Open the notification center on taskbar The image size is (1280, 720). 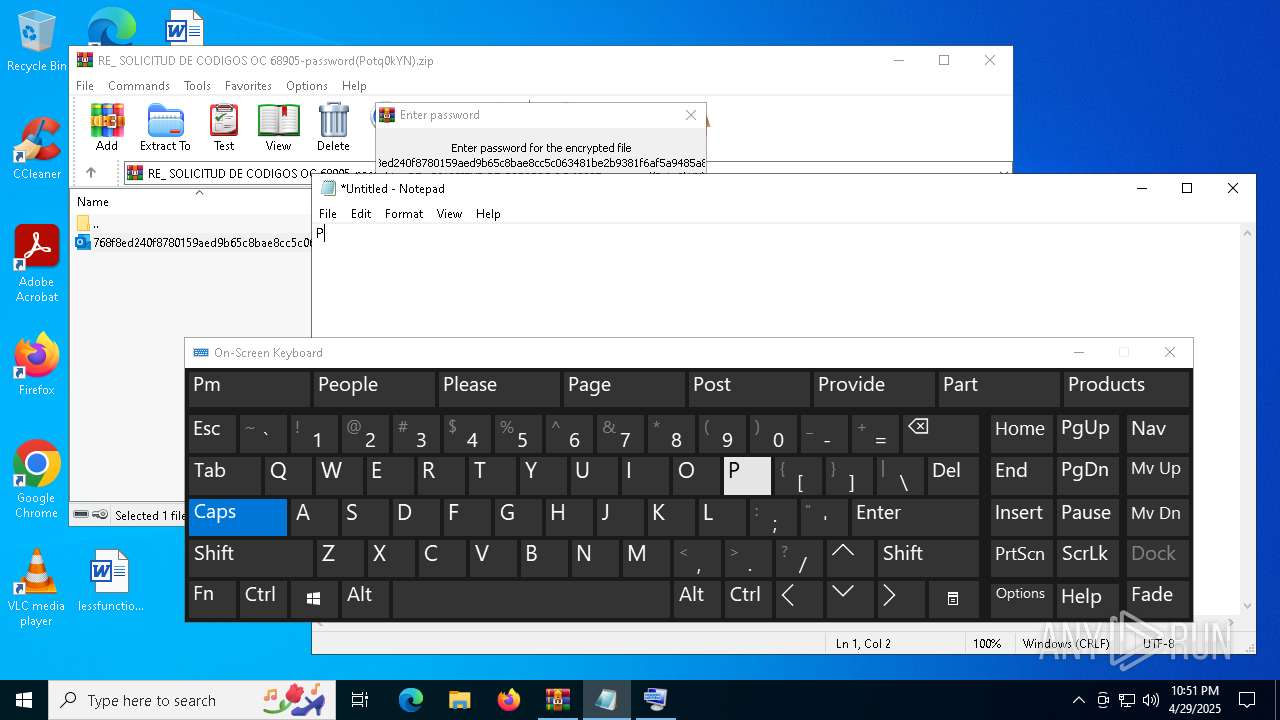pyautogui.click(x=1247, y=700)
